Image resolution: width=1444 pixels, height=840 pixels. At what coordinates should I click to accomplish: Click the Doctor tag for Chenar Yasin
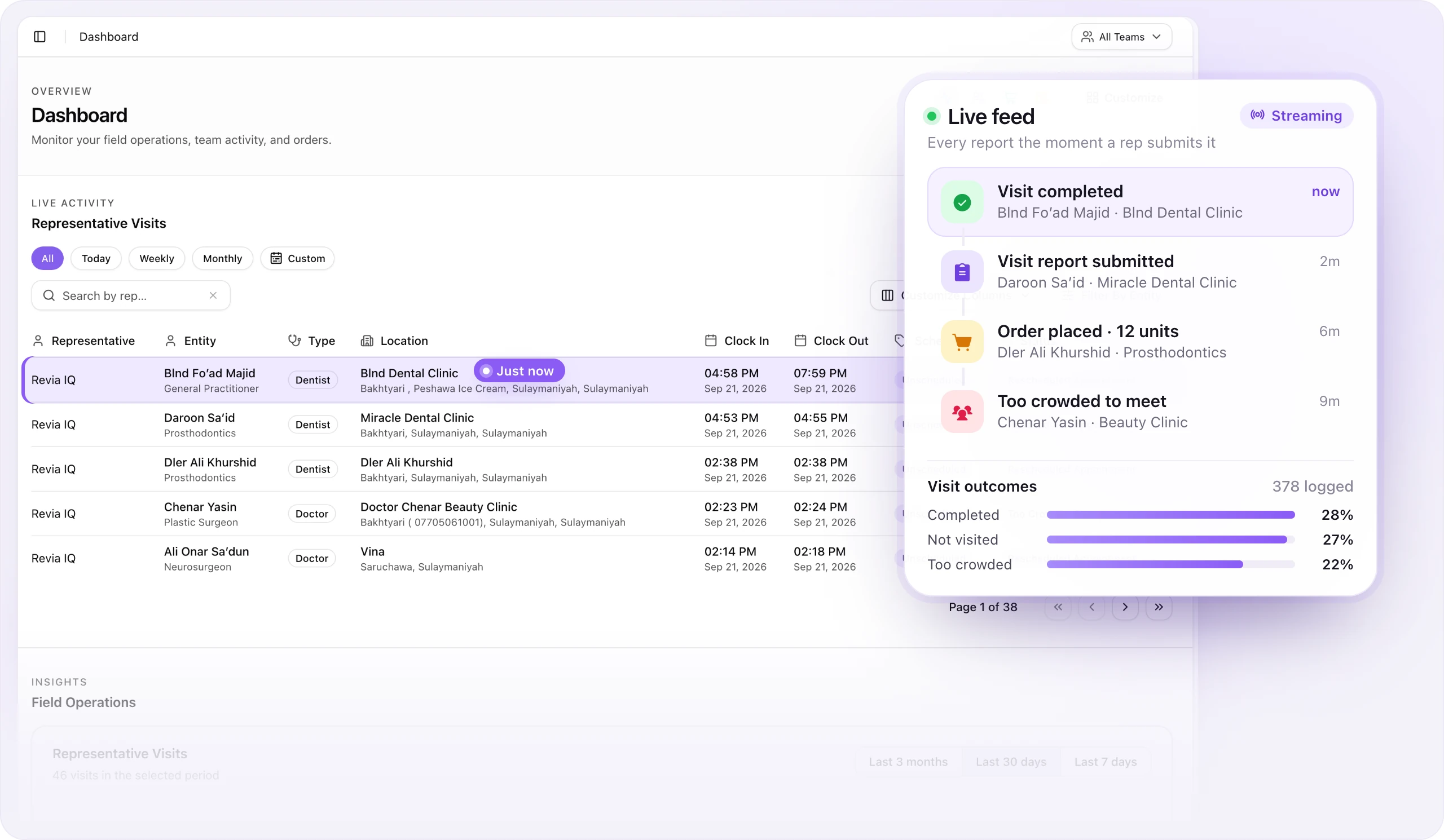tap(312, 514)
